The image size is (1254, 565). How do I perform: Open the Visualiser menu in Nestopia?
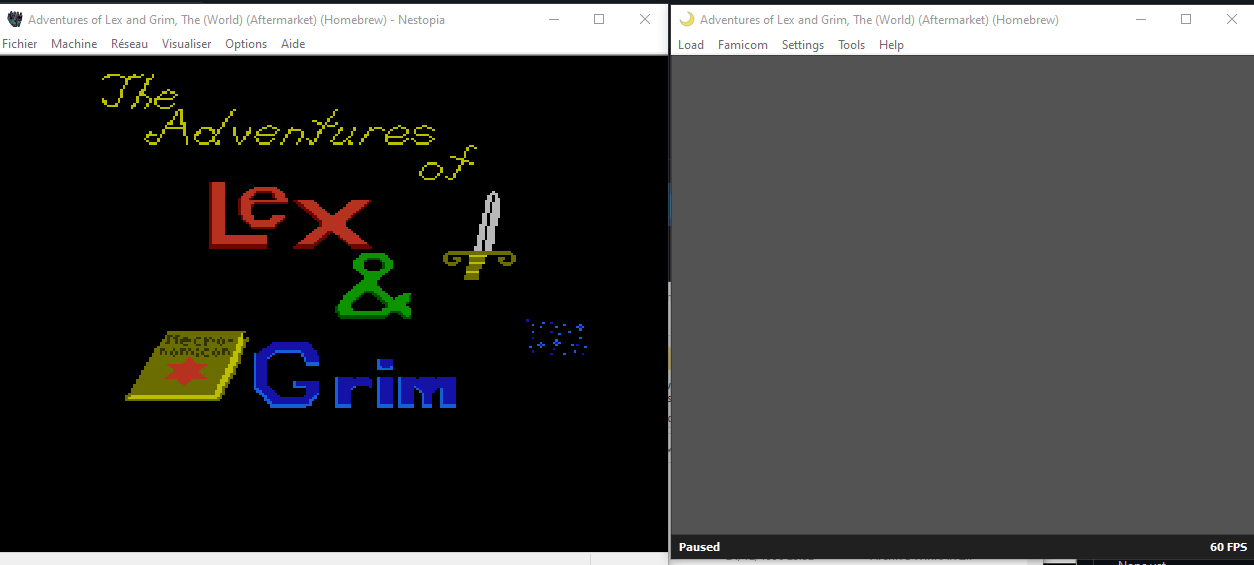[186, 44]
